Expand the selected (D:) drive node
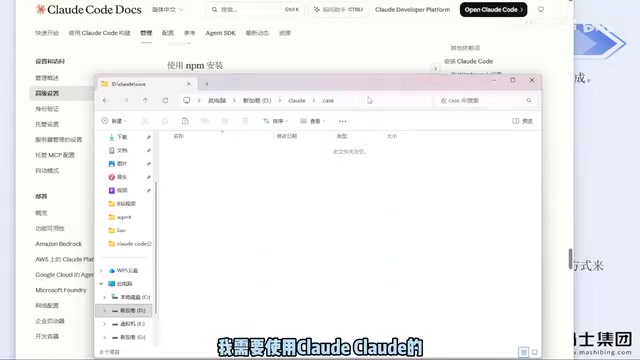Screen dimensions: 640x360 click(104, 311)
